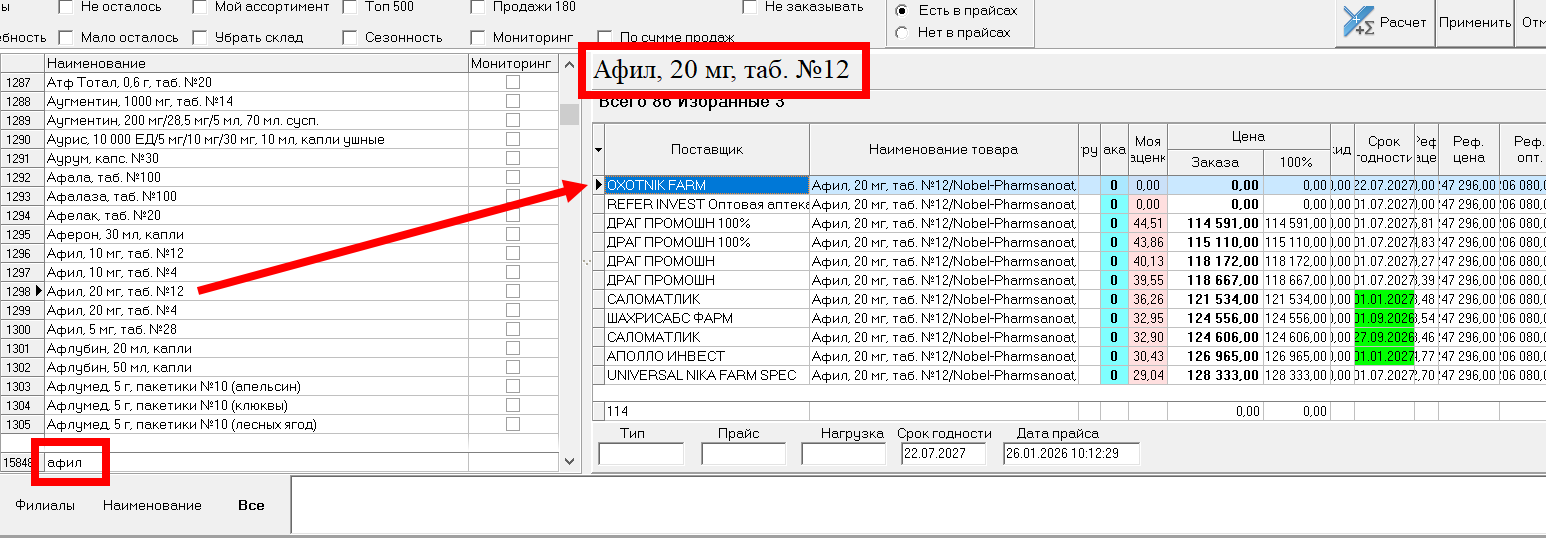Viewport: 1546px width, 538px height.
Task: Switch to the Филиалы tab
Action: (45, 506)
